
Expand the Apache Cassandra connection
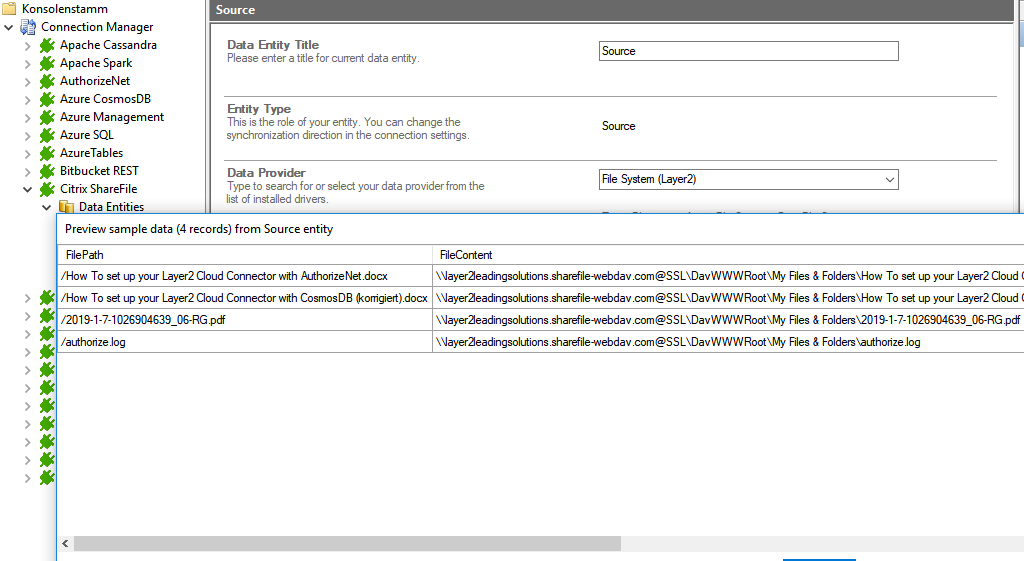[x=27, y=46]
